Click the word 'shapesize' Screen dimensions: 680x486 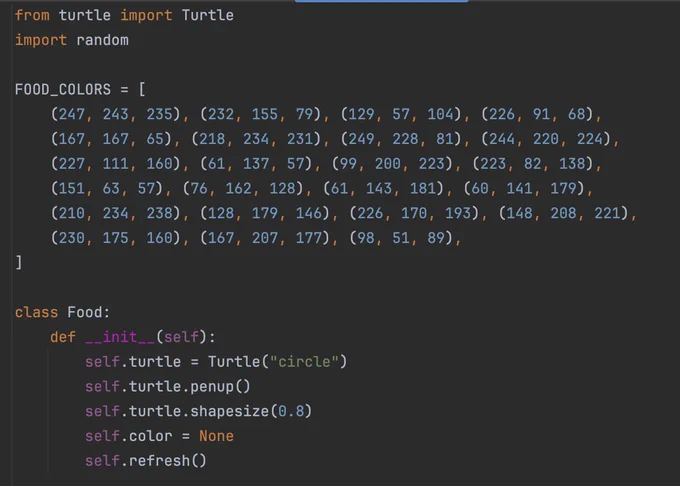point(229,411)
